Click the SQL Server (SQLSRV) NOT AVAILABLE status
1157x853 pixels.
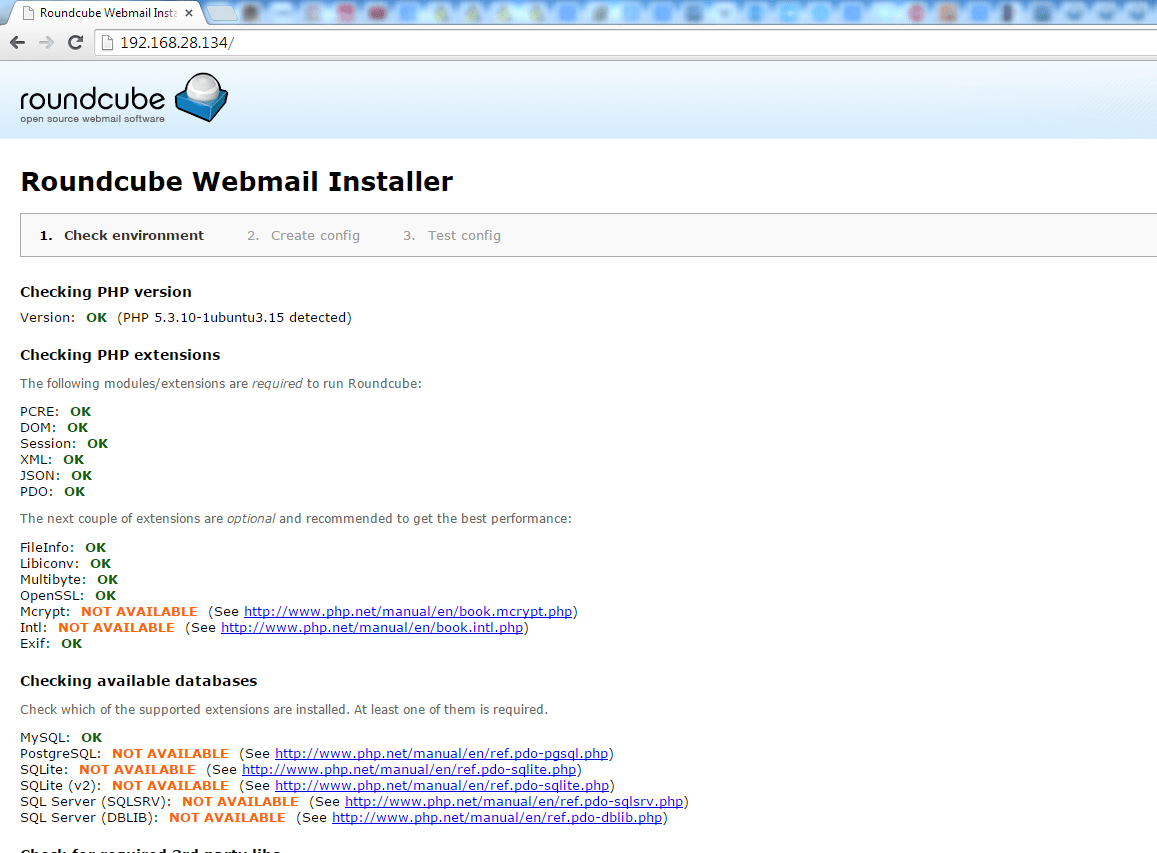point(241,802)
